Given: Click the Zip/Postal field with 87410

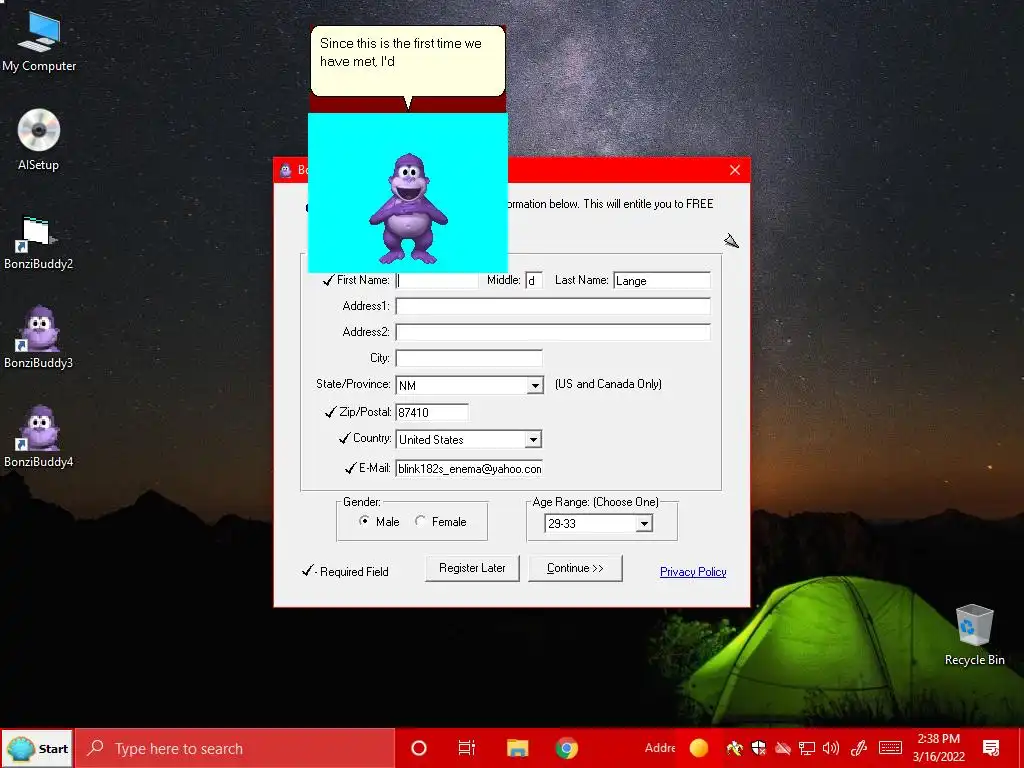Looking at the screenshot, I should [x=432, y=413].
